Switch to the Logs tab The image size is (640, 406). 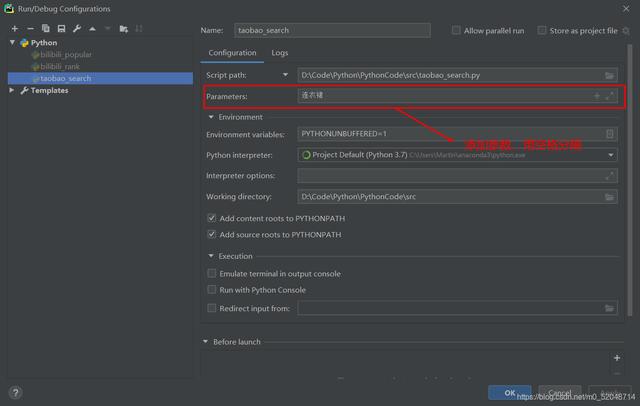pyautogui.click(x=280, y=53)
